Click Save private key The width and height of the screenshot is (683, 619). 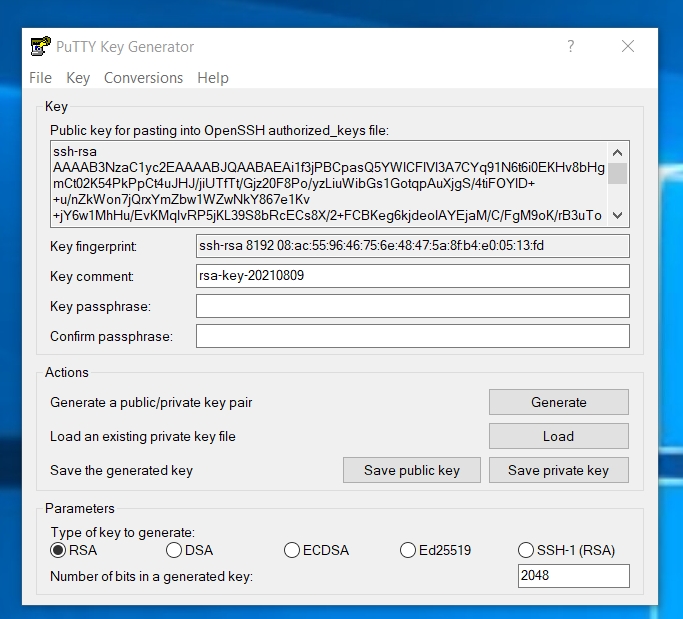[x=558, y=470]
